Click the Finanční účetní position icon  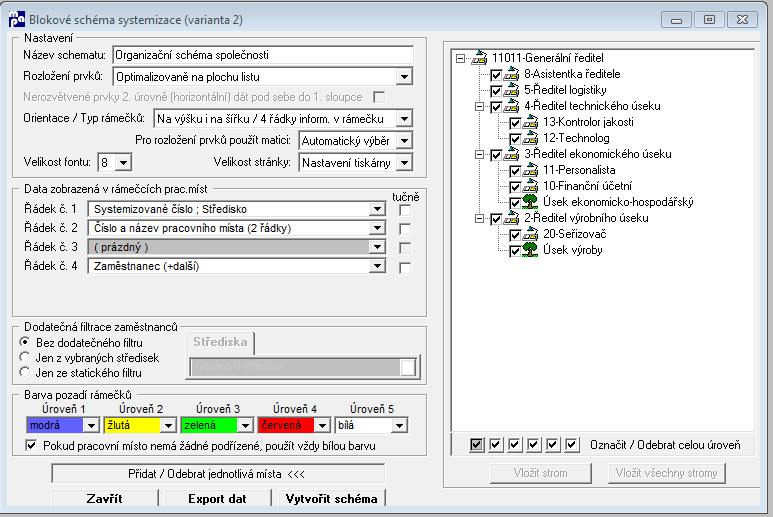530,186
